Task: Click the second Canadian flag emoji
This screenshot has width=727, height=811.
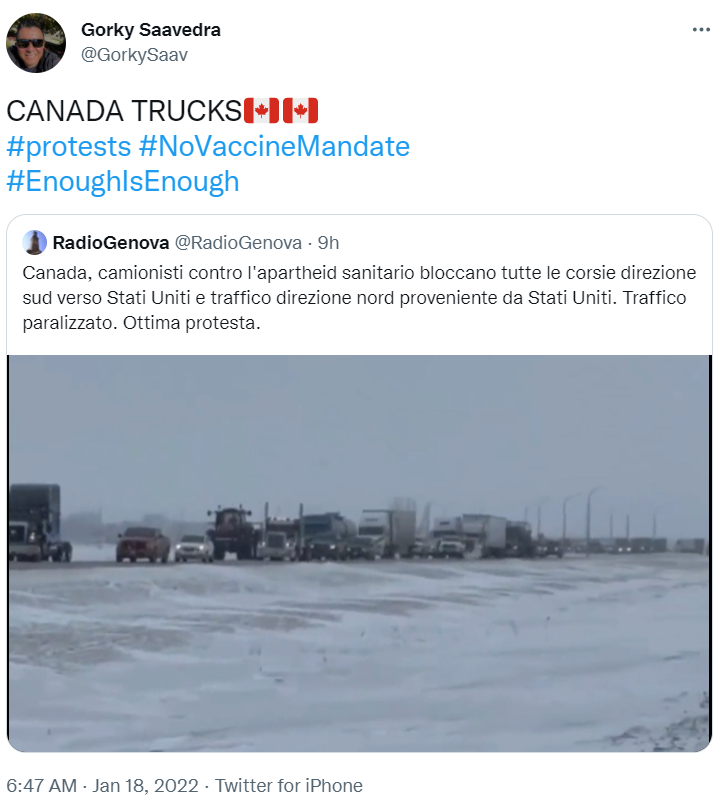Action: (x=300, y=111)
